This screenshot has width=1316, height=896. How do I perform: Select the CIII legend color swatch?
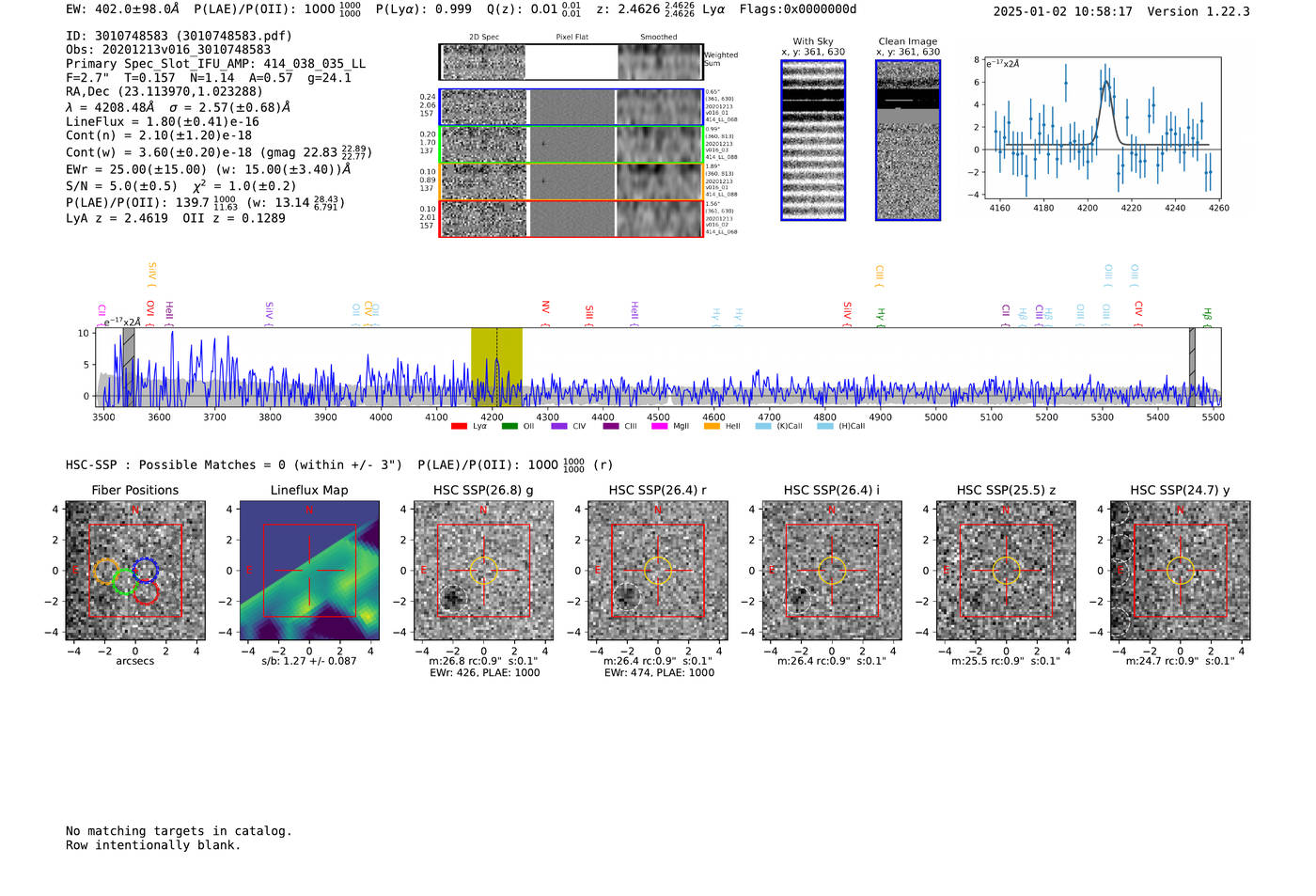pos(611,427)
